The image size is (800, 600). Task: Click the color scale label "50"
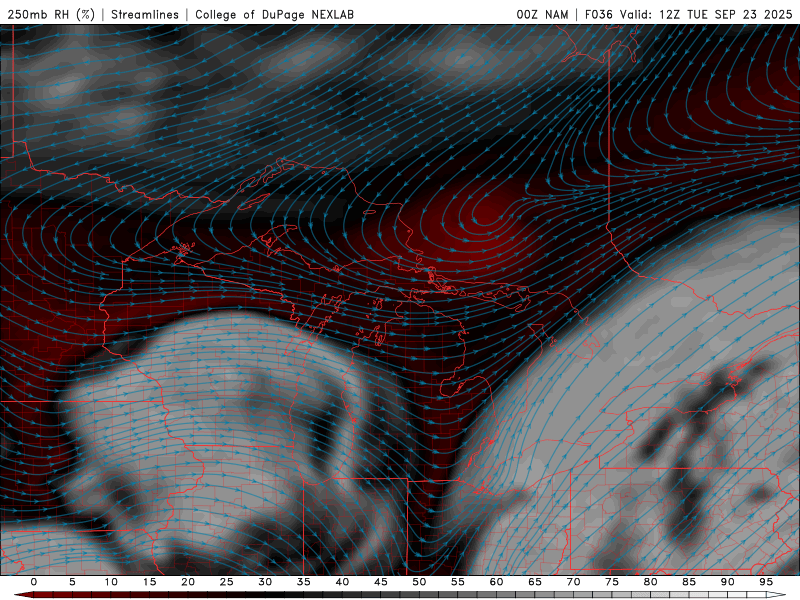(419, 582)
